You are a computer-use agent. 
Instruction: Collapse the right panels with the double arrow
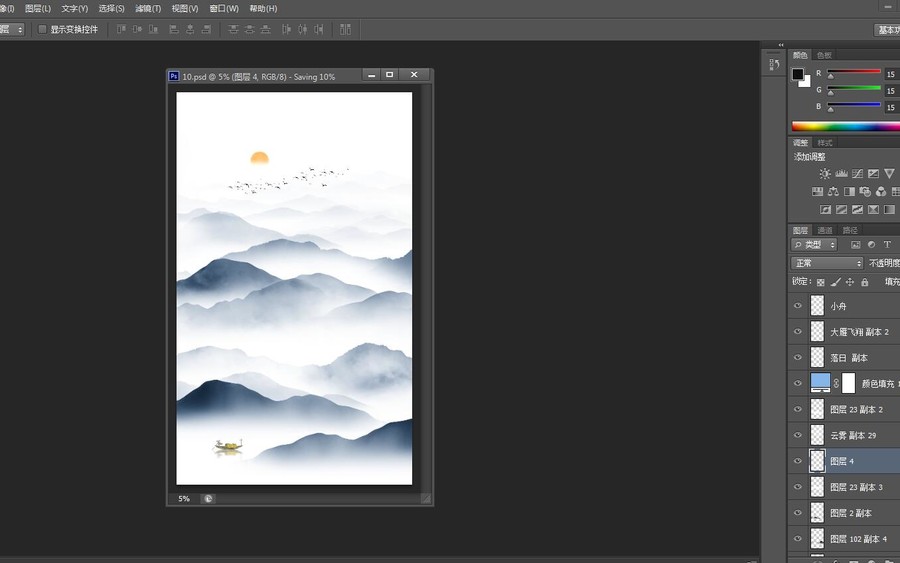click(x=781, y=45)
